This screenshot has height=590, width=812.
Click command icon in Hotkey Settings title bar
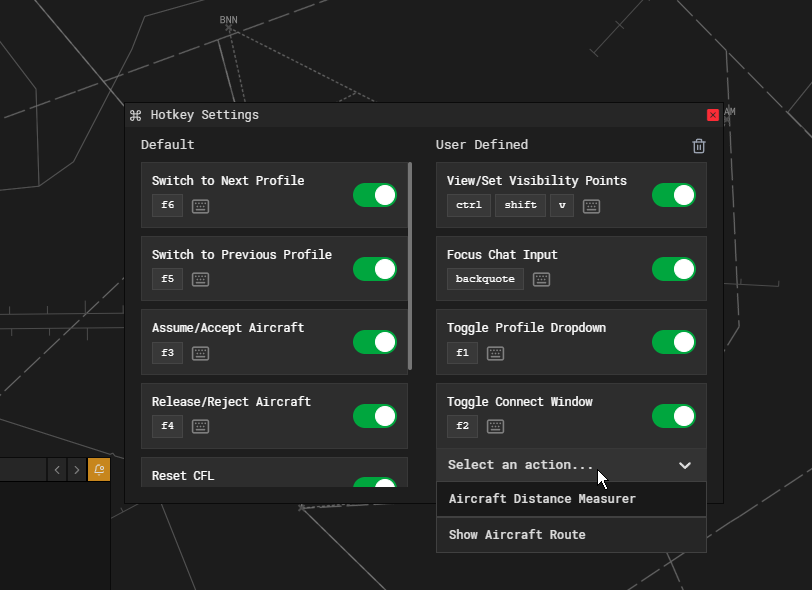click(135, 115)
